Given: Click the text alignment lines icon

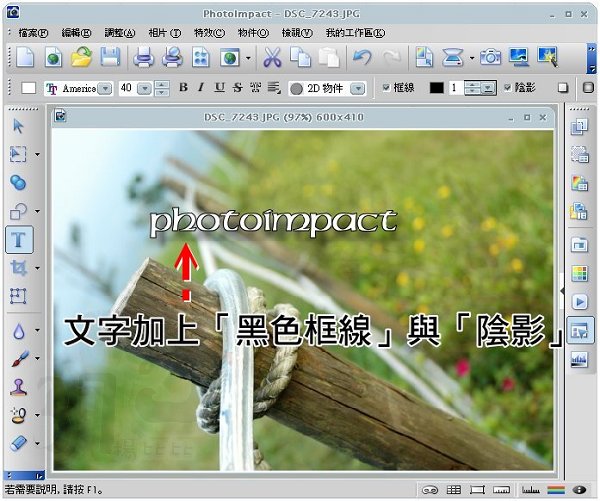Looking at the screenshot, I should coord(274,88).
